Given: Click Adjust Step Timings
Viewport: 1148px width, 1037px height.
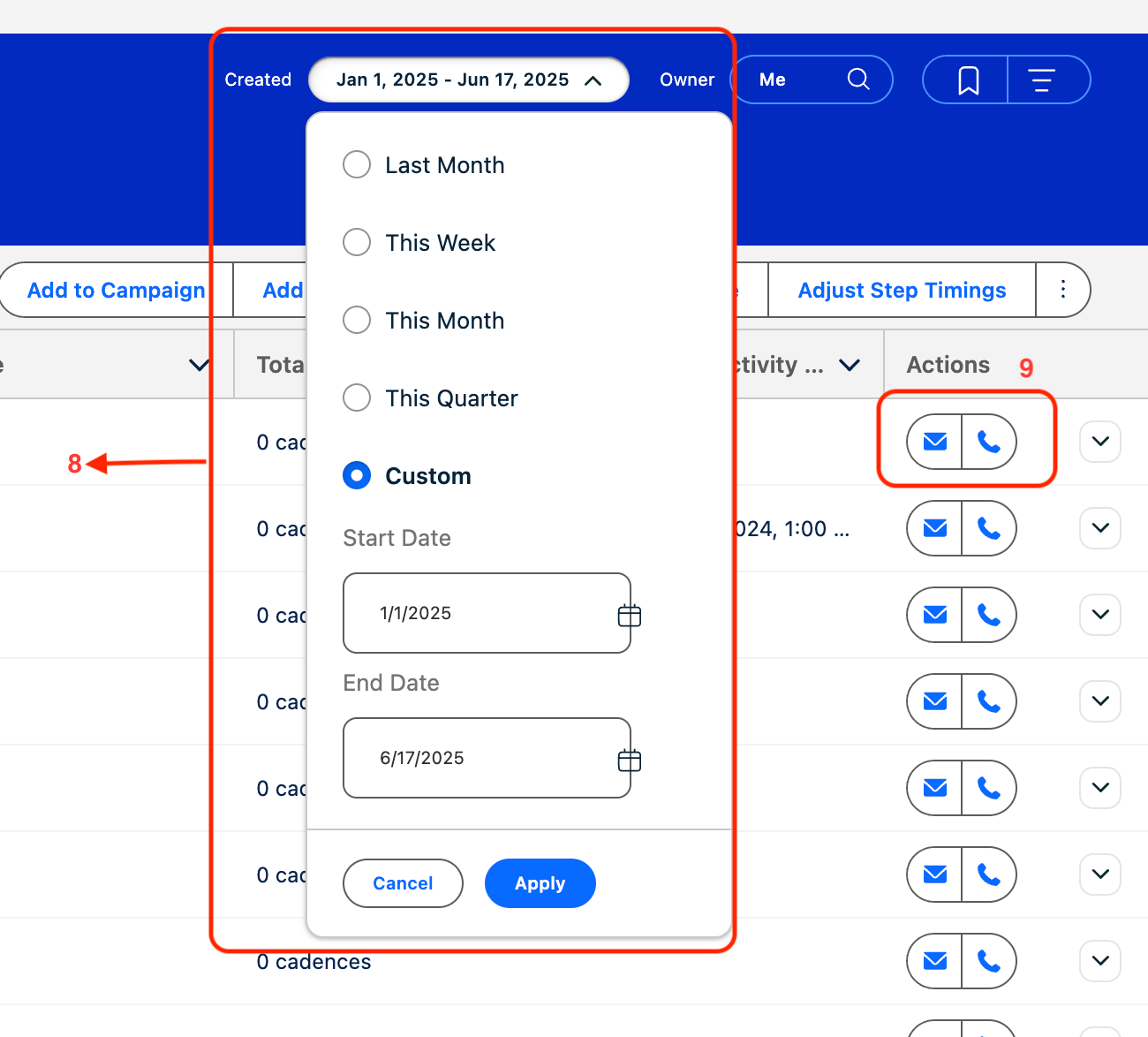Looking at the screenshot, I should [902, 290].
